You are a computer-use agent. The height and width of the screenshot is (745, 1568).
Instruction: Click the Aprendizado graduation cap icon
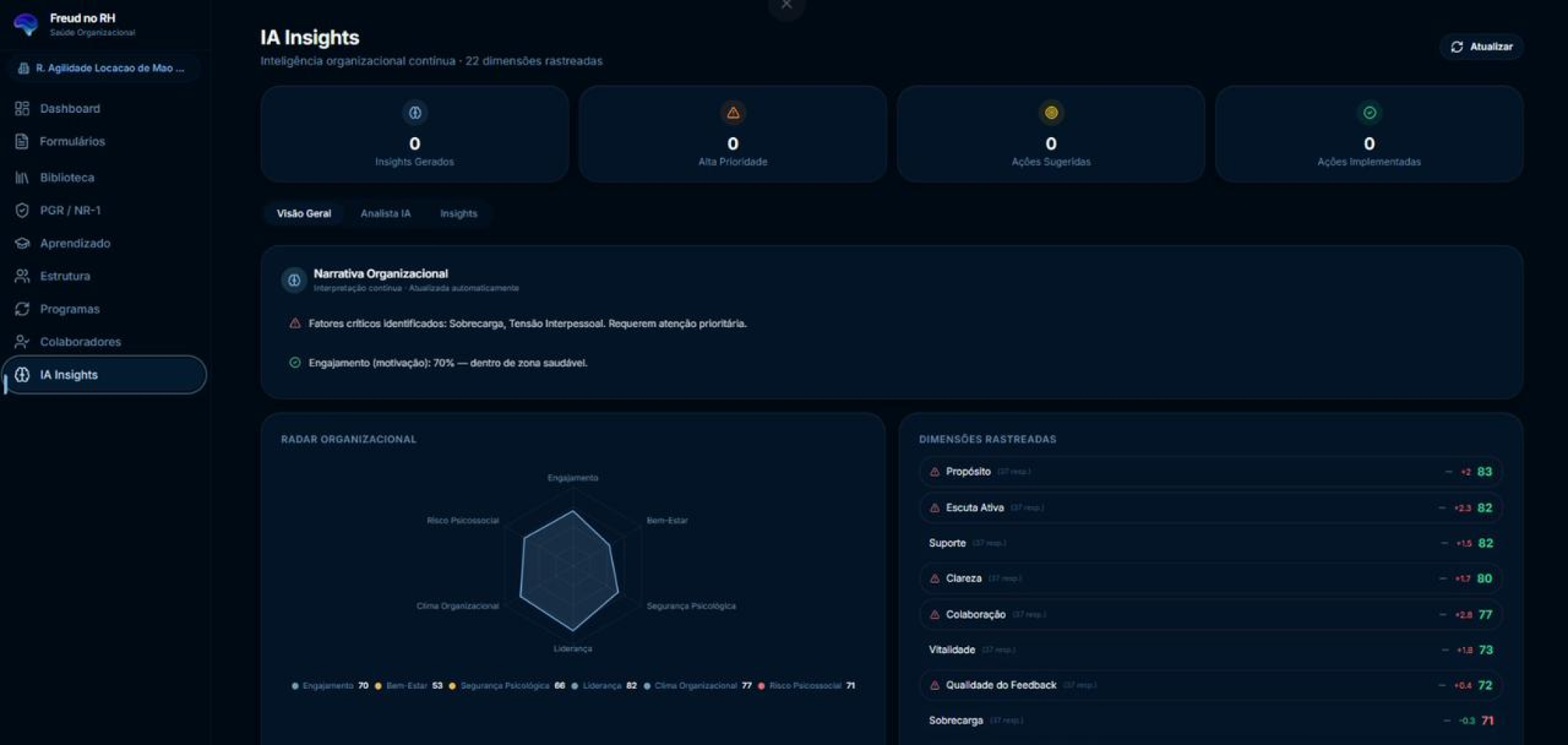point(22,243)
